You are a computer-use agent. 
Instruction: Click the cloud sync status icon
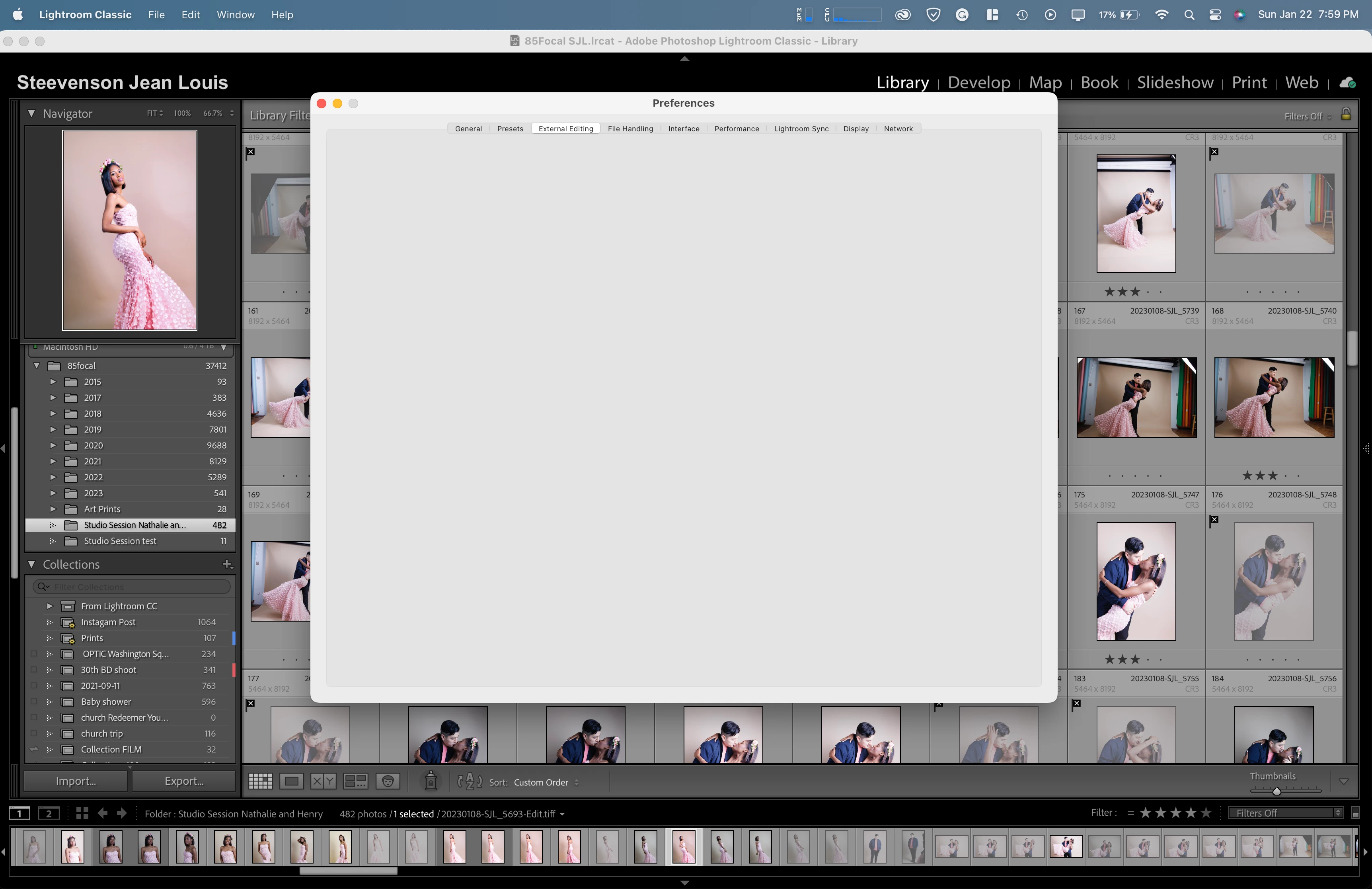coord(1347,82)
